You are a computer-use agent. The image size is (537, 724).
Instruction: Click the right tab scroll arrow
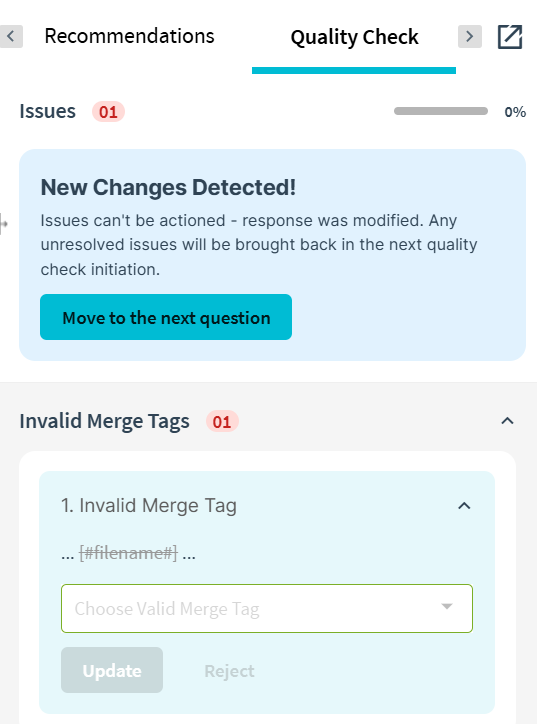(x=470, y=36)
